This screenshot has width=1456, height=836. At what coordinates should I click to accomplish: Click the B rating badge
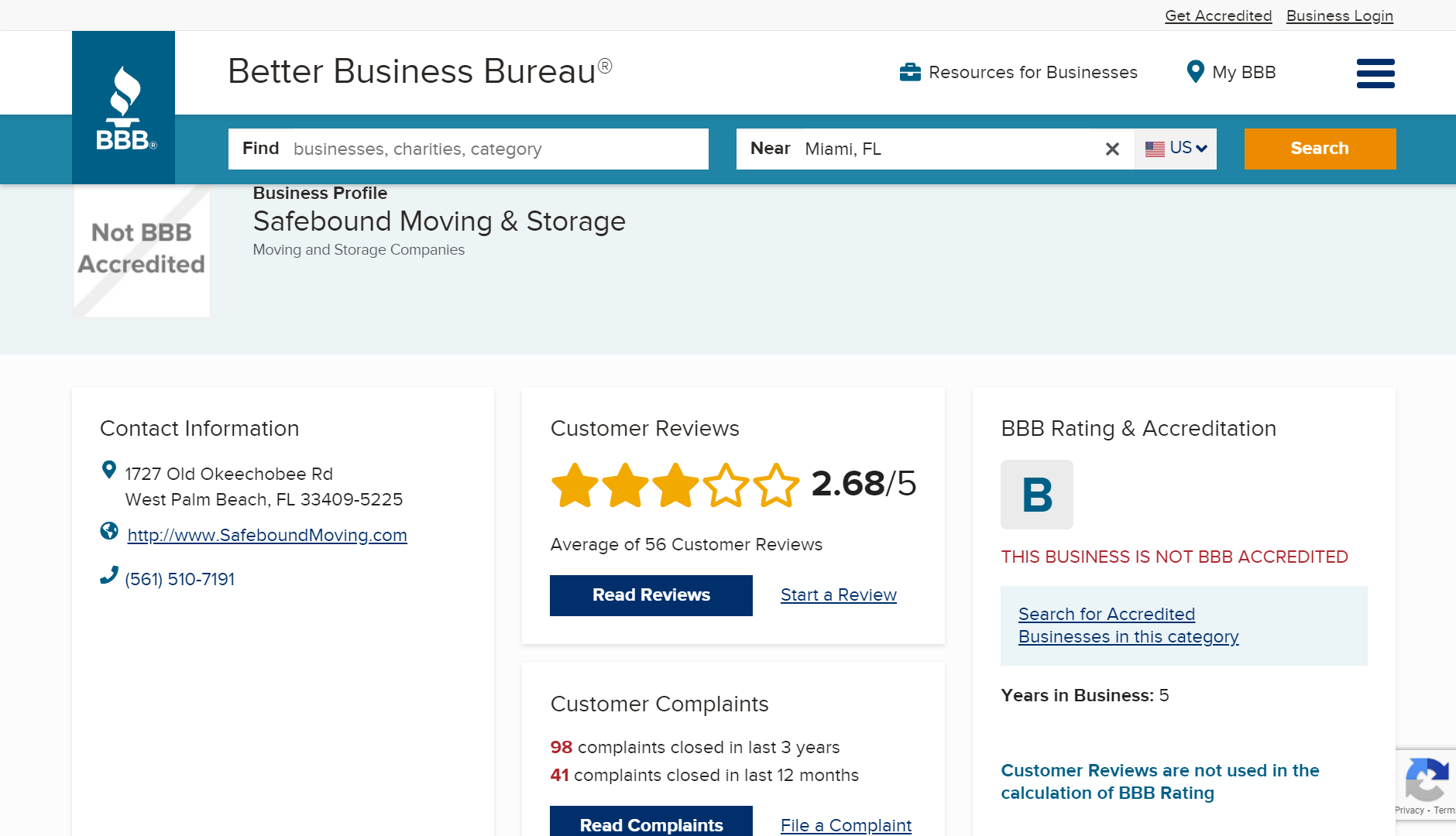1037,495
